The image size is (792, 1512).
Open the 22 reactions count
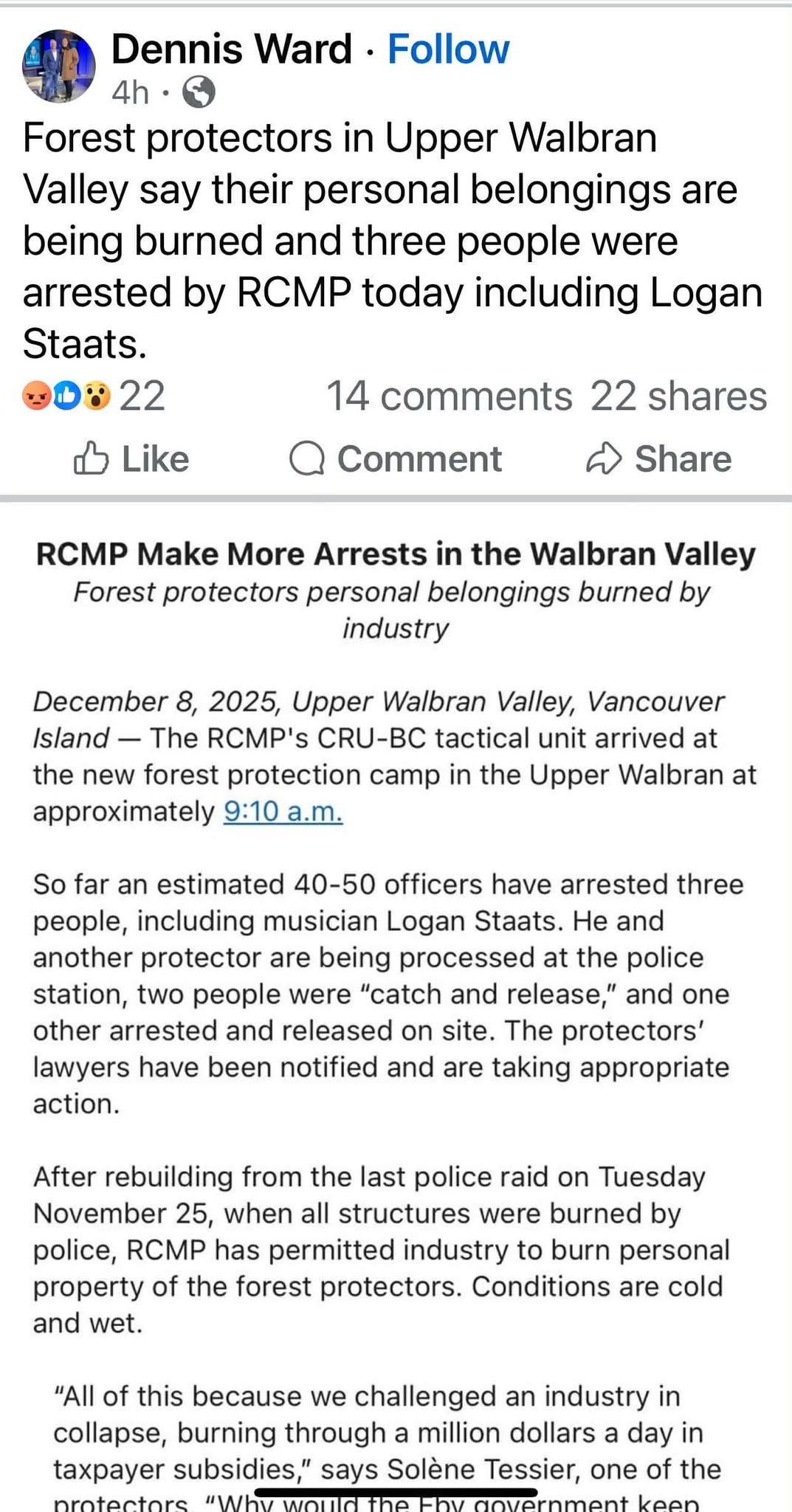point(142,396)
